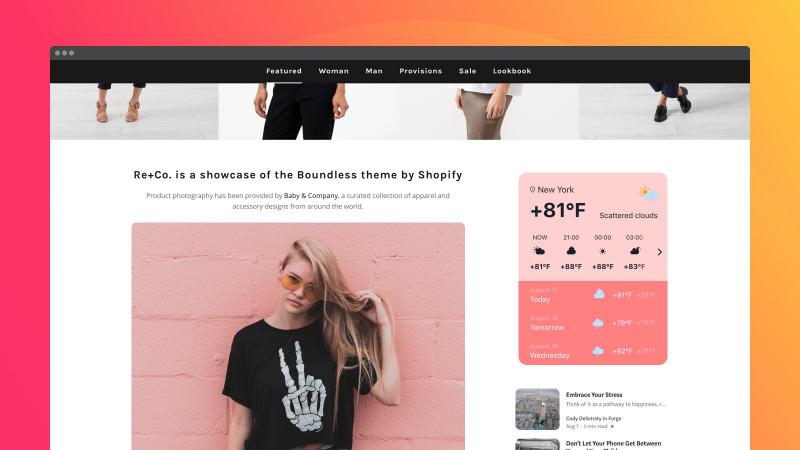Click Today's forecast cloud icon
This screenshot has height=450, width=800.
[599, 294]
